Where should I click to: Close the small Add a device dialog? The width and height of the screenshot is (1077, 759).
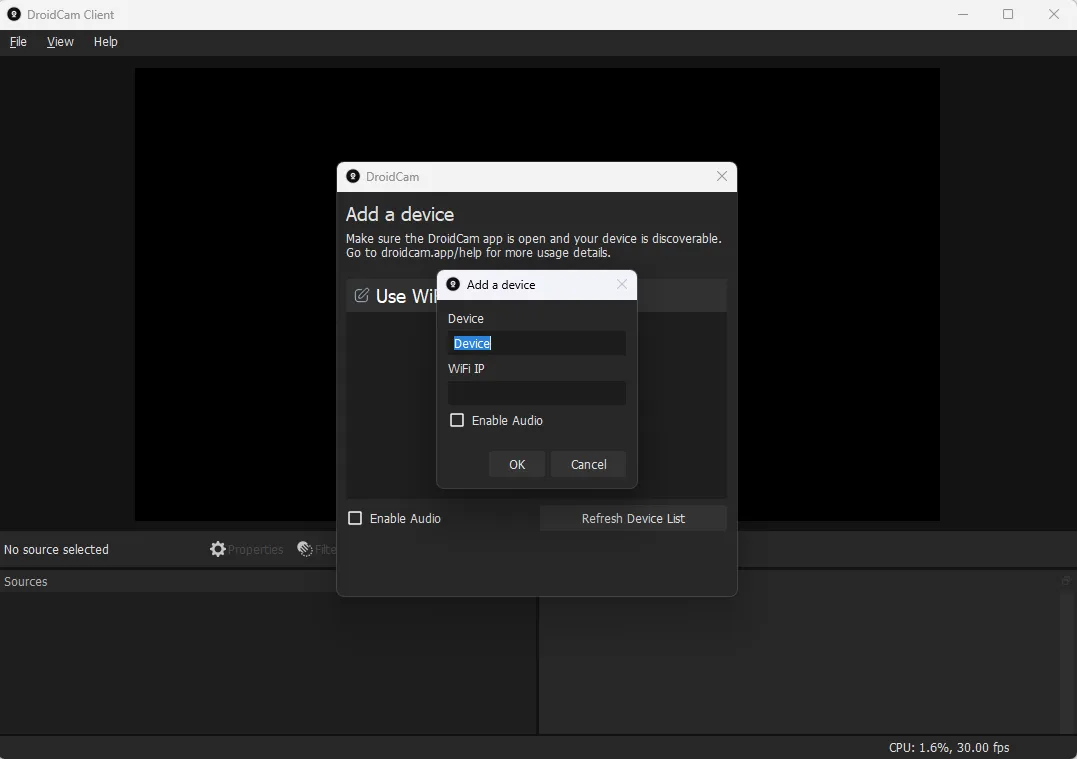[x=622, y=284]
